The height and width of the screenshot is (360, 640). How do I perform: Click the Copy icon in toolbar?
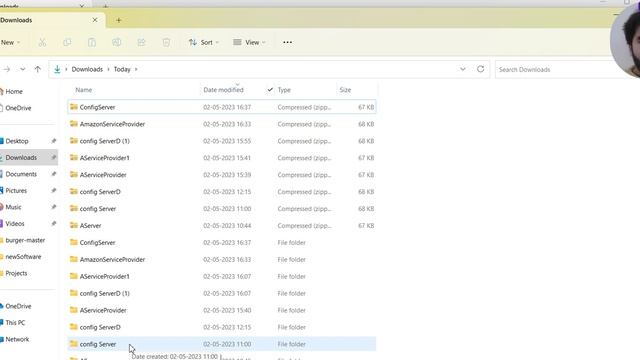67,42
